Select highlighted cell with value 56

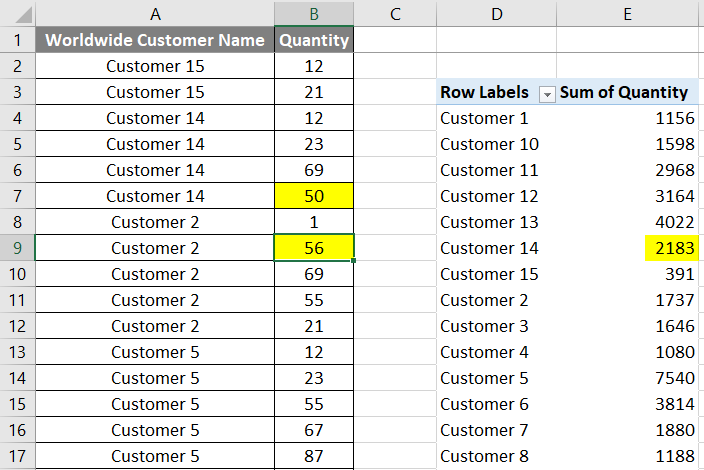pyautogui.click(x=314, y=248)
